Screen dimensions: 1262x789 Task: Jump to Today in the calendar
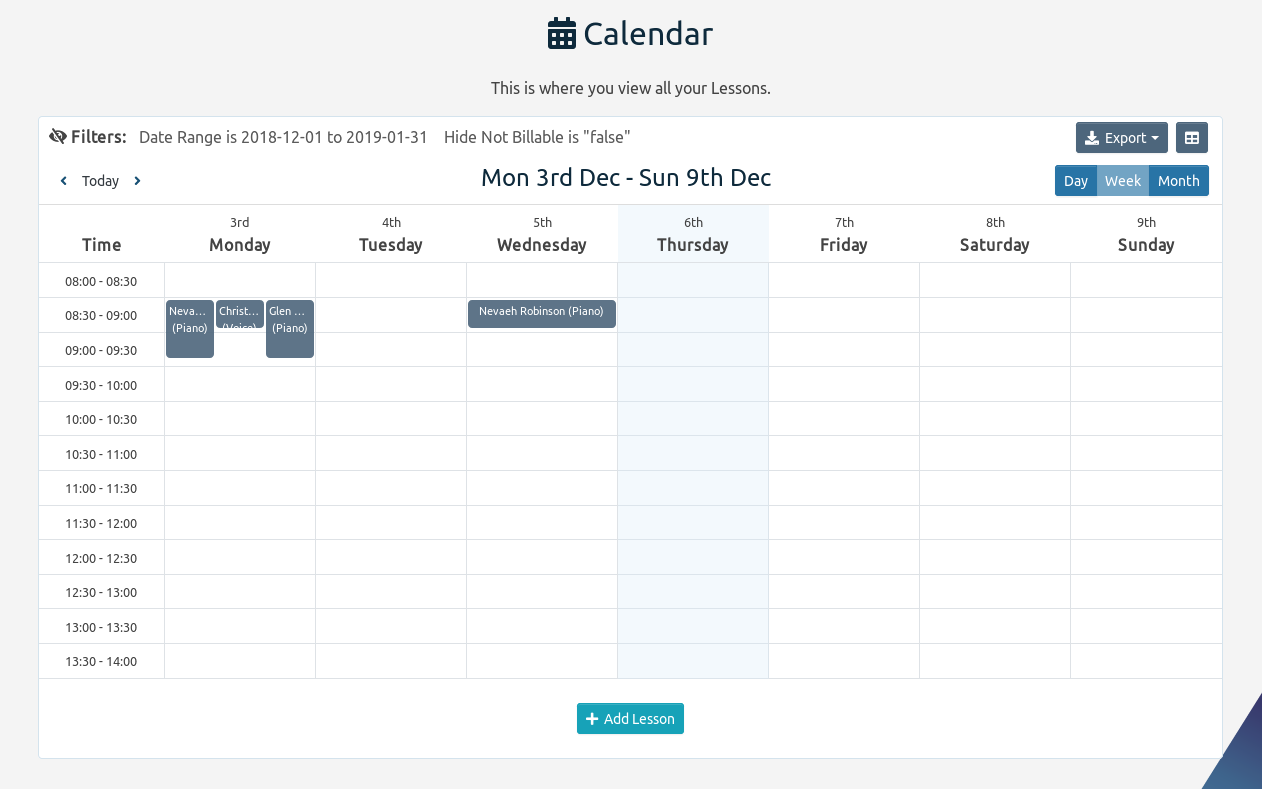(100, 181)
